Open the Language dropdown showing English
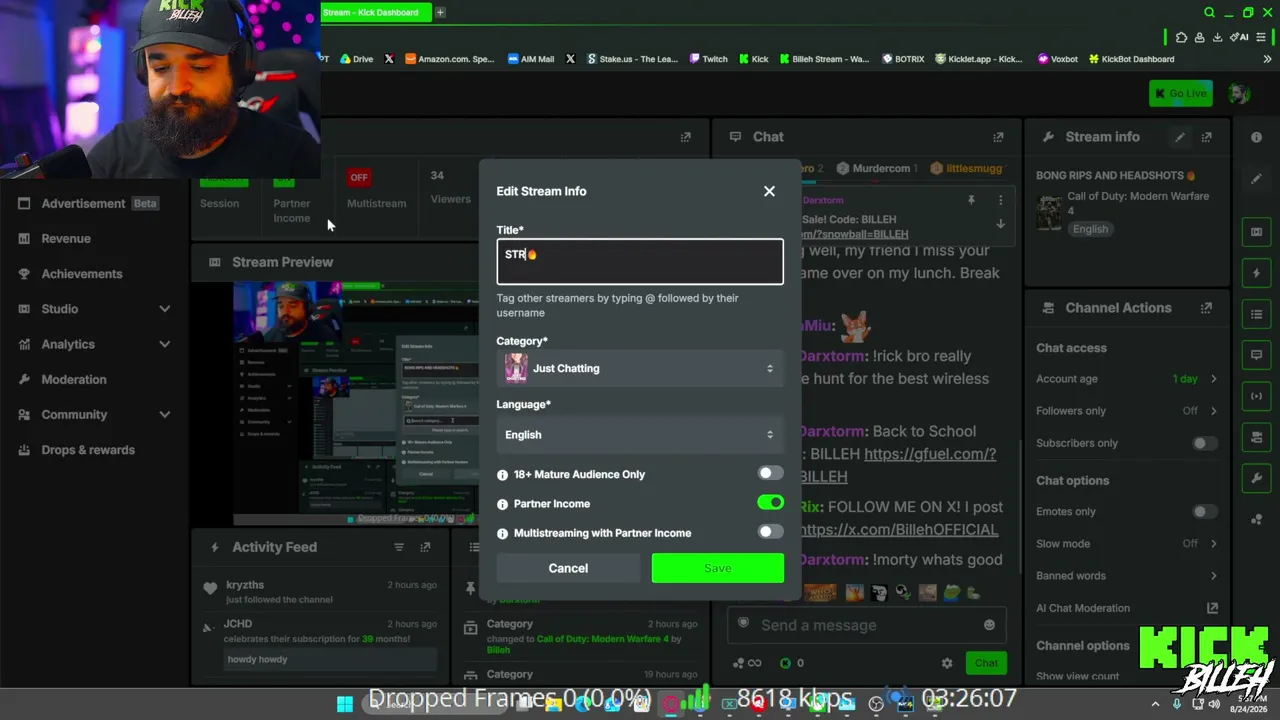The height and width of the screenshot is (720, 1280). 640,435
